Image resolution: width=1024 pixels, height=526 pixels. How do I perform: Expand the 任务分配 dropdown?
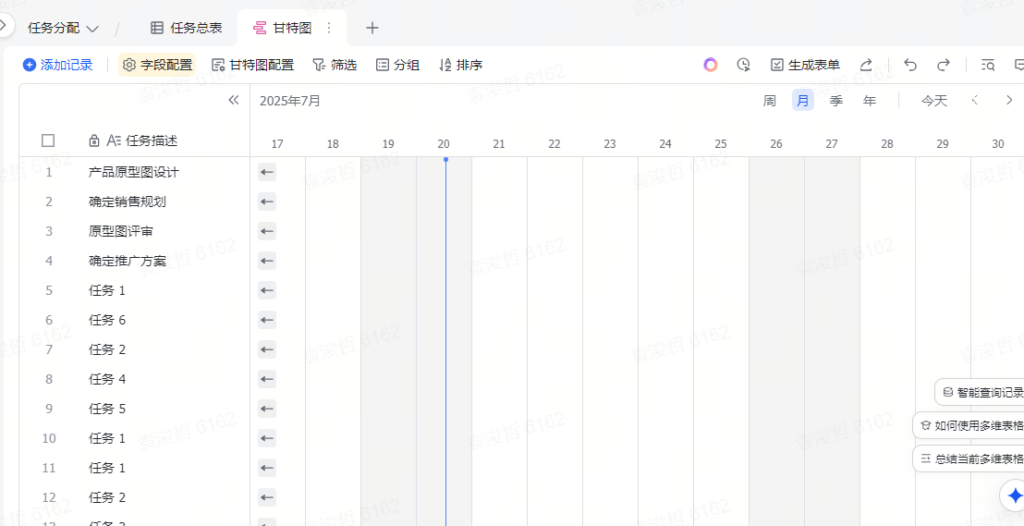(x=63, y=28)
